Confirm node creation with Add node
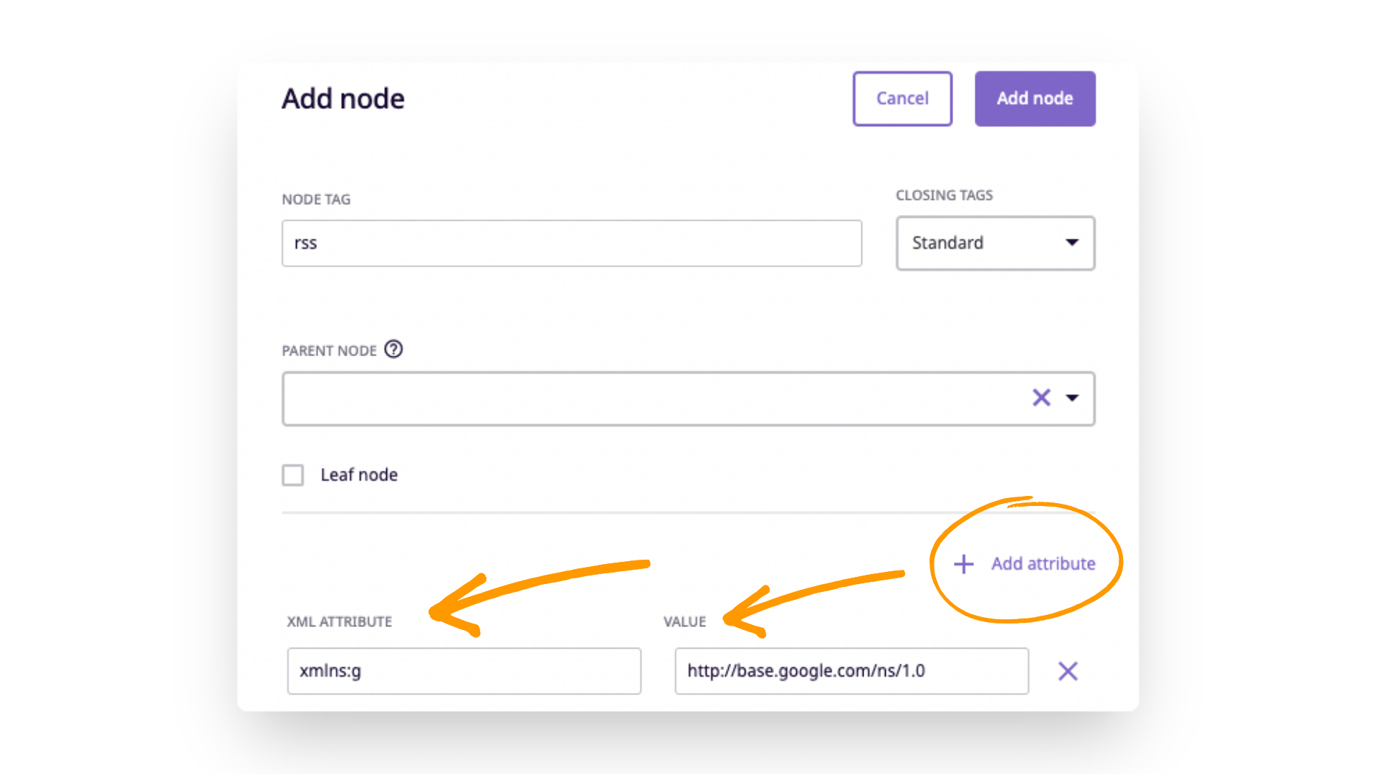 (x=1034, y=98)
